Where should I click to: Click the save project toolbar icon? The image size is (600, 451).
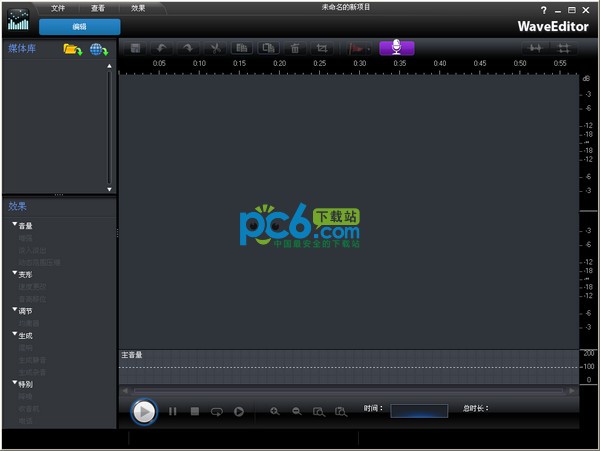point(135,48)
